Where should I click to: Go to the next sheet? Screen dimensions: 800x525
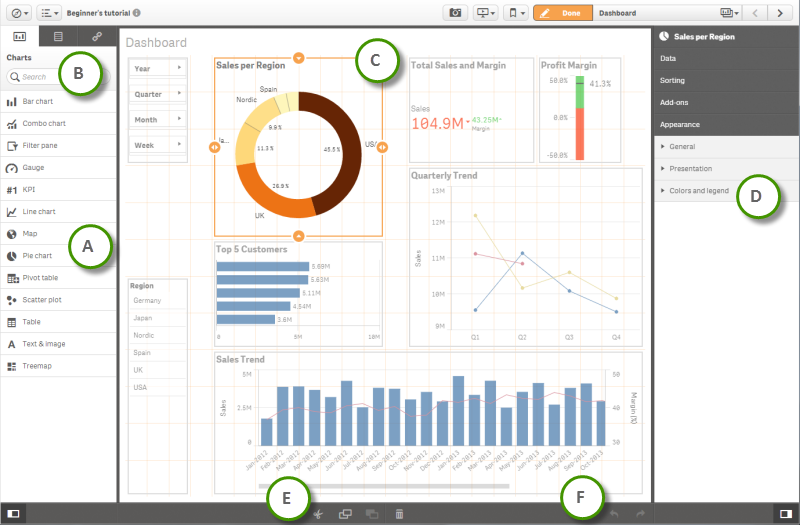click(x=780, y=13)
